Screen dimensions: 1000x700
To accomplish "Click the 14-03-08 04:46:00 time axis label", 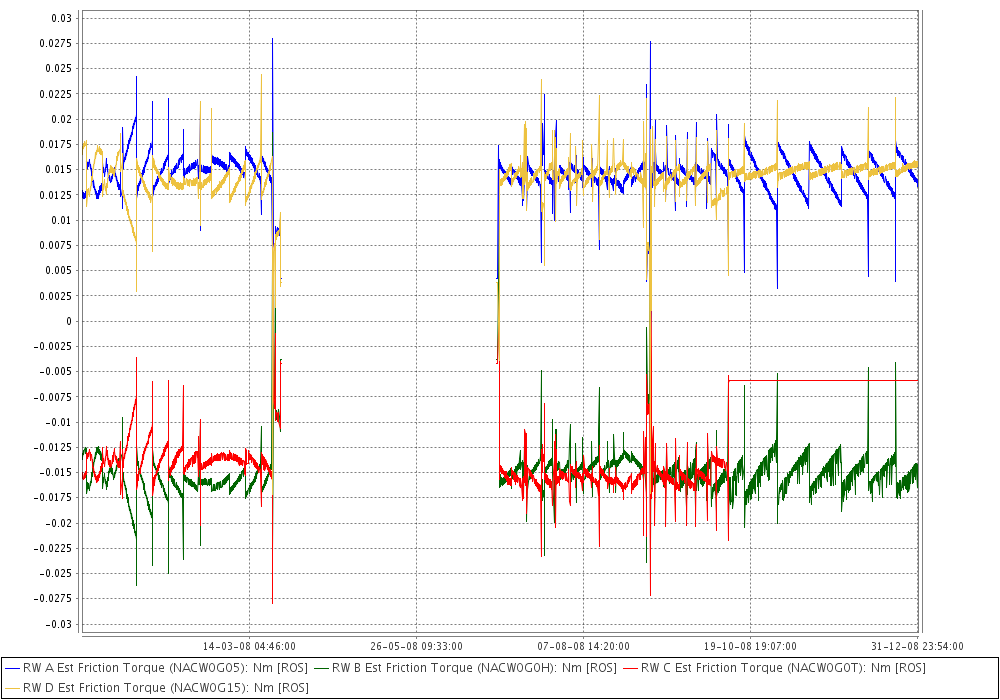I will (249, 646).
